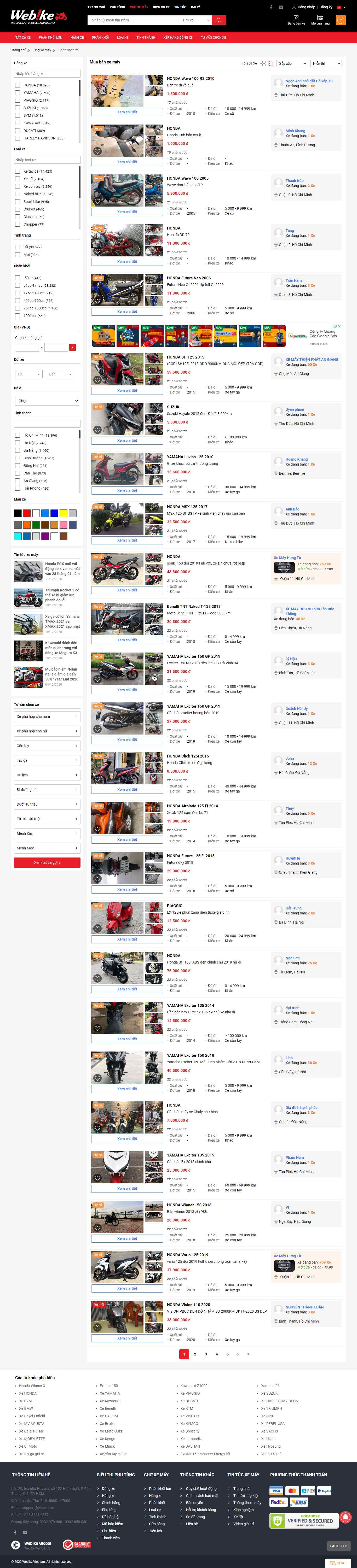357x1568 pixels.
Task: Check the PIAGGIO brand filter
Action: [x=18, y=101]
